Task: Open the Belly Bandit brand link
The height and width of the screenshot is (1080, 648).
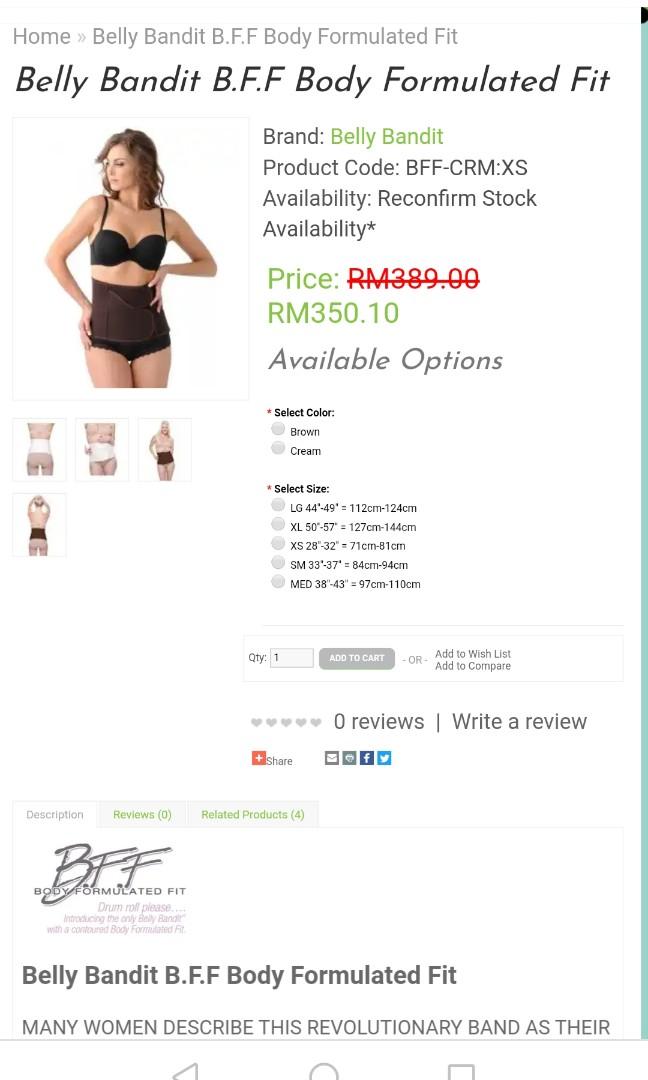Action: [386, 136]
